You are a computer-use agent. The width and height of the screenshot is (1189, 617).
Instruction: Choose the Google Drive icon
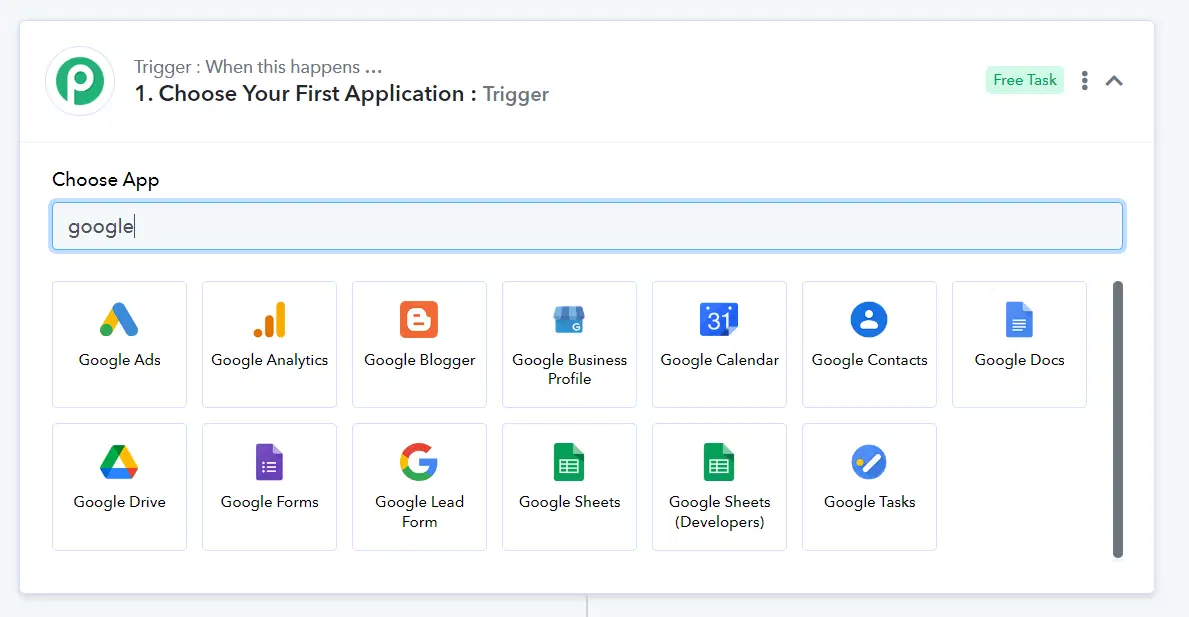click(119, 462)
